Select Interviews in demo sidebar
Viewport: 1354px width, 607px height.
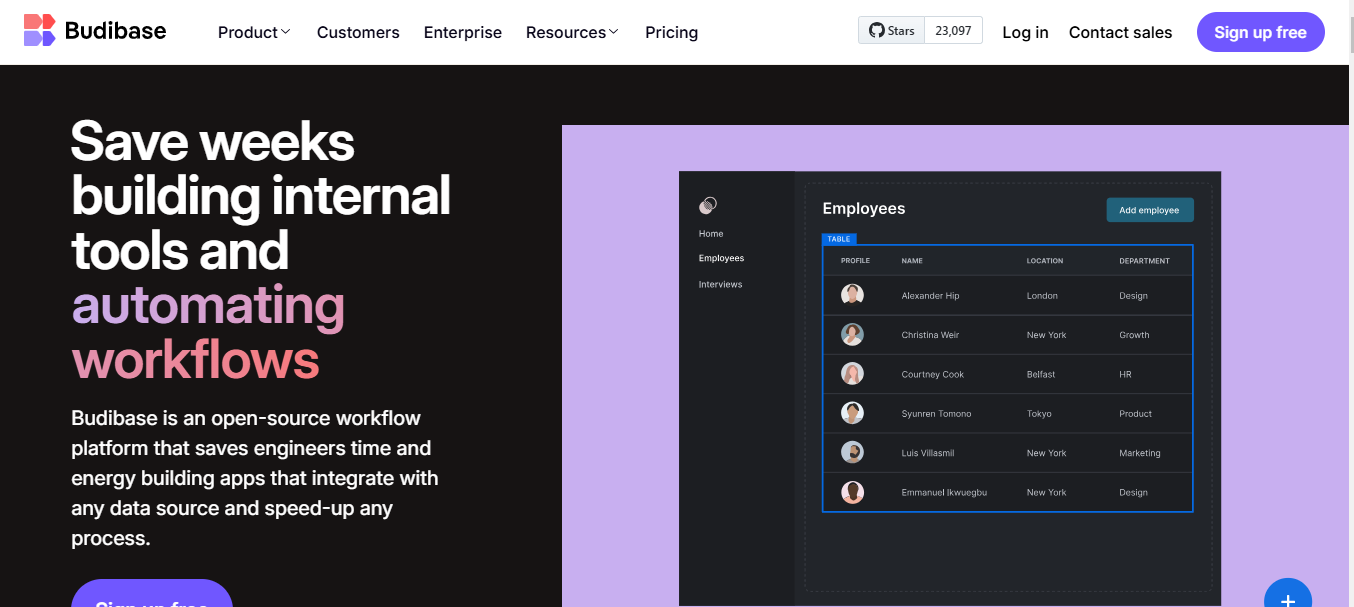tap(720, 284)
